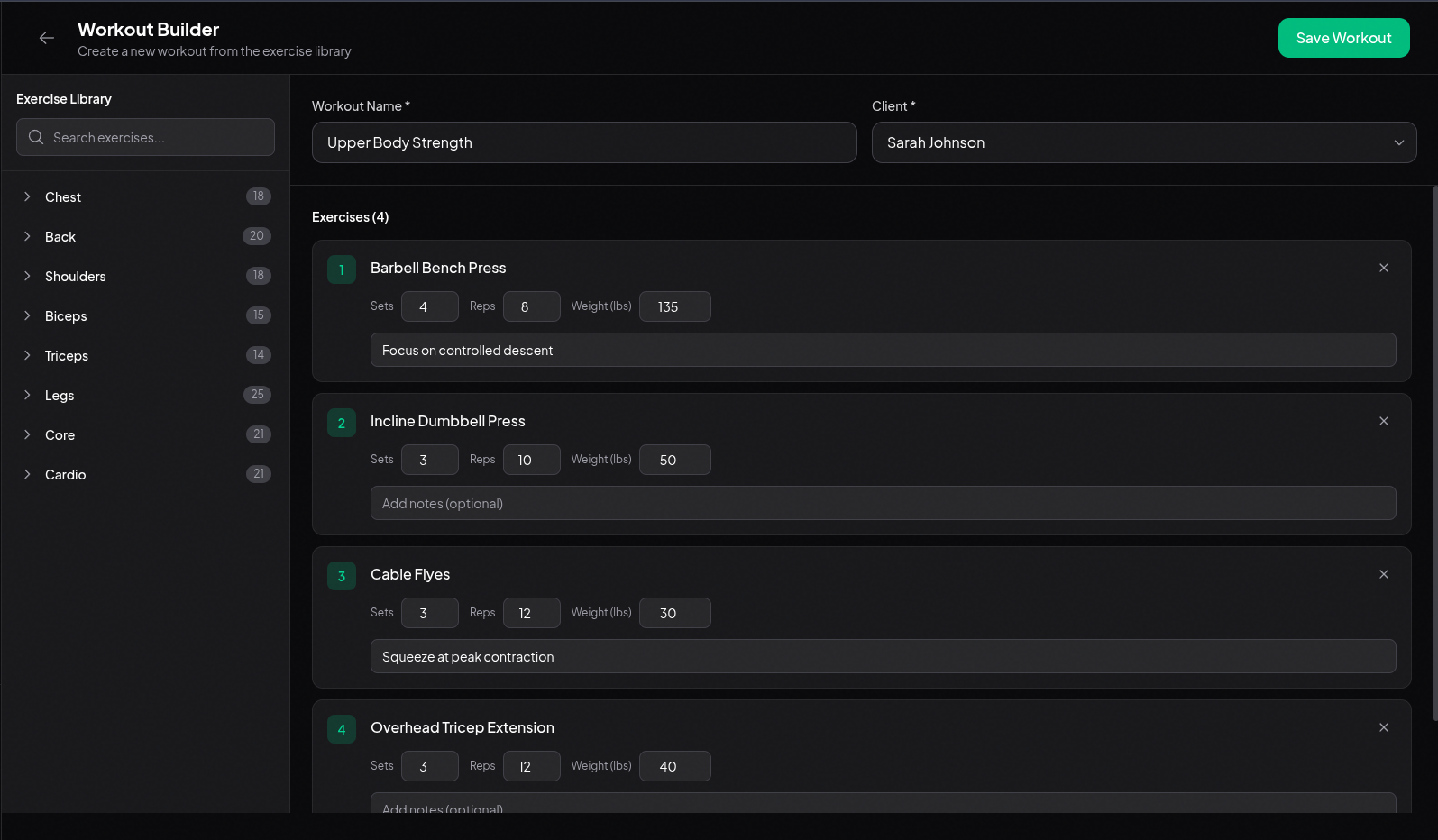Image resolution: width=1438 pixels, height=840 pixels.
Task: Select the Back category label
Action: point(60,236)
